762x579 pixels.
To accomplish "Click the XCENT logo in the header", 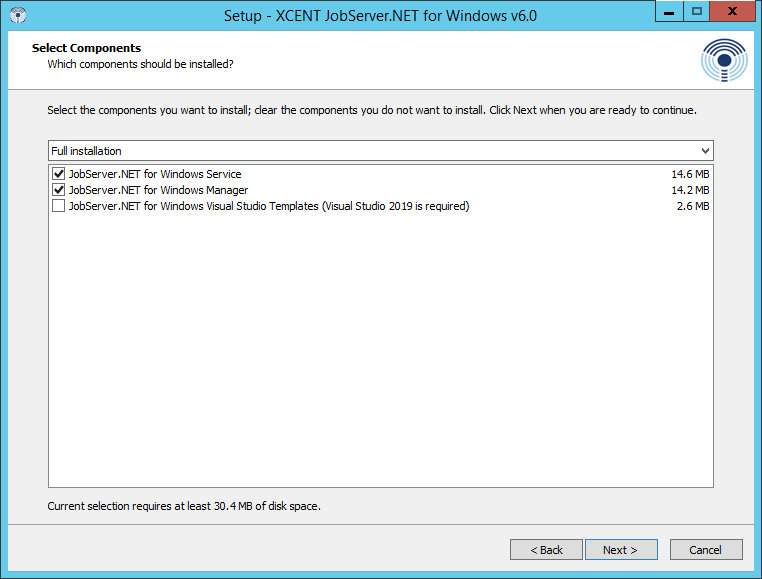I will click(x=724, y=61).
